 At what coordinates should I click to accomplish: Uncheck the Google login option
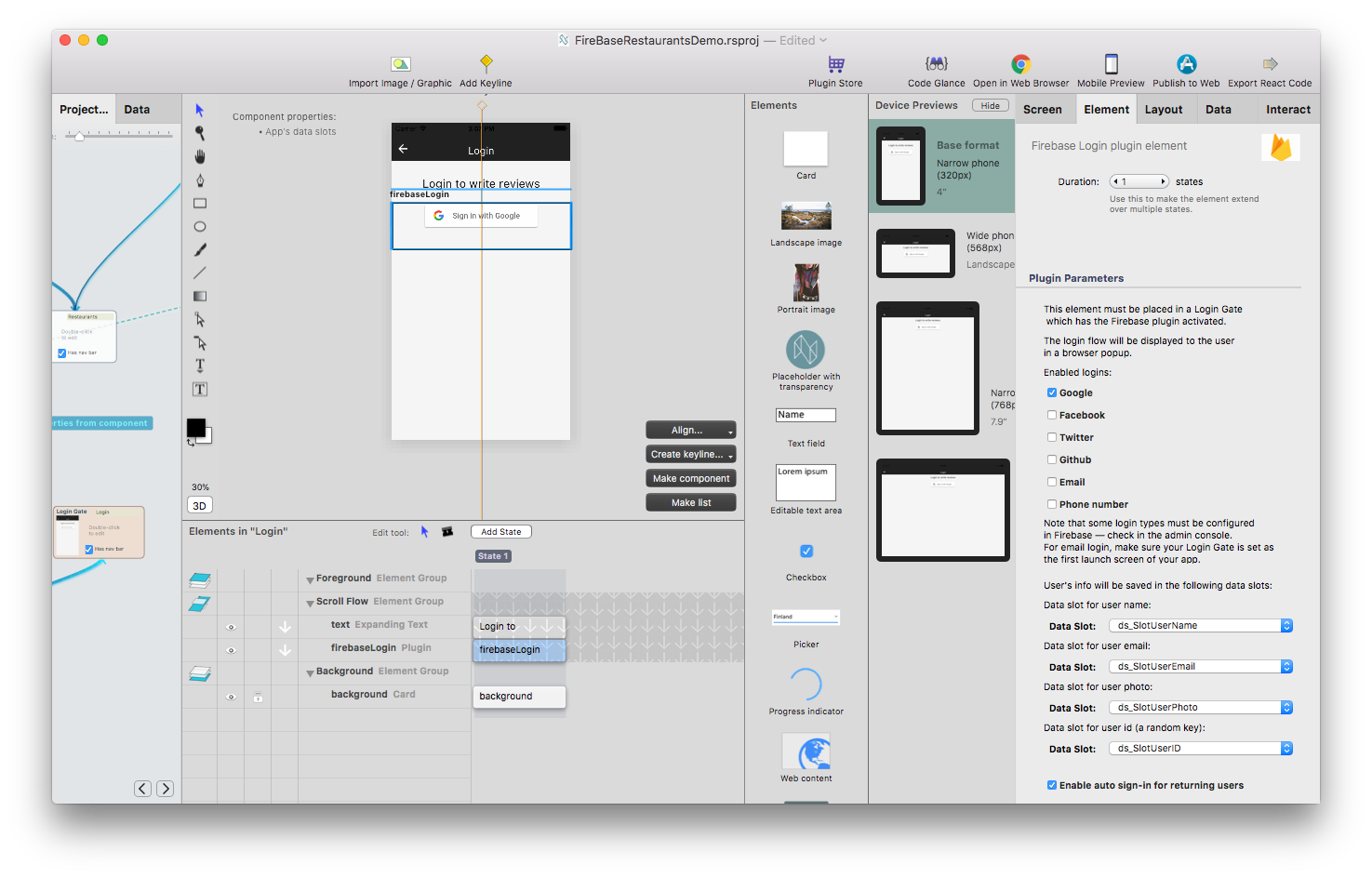[1052, 393]
